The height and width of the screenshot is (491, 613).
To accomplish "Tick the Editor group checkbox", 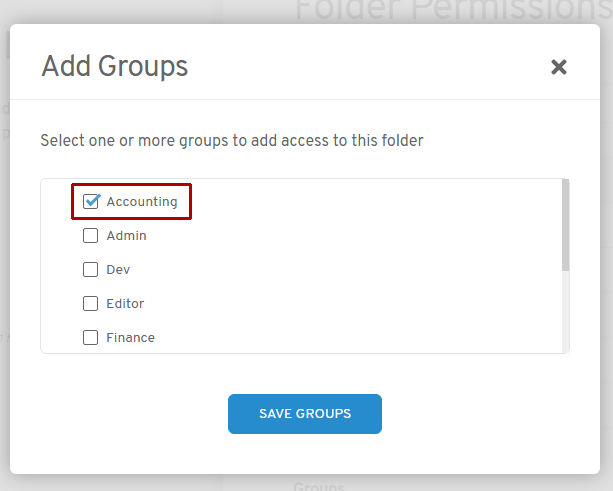I will coord(91,304).
